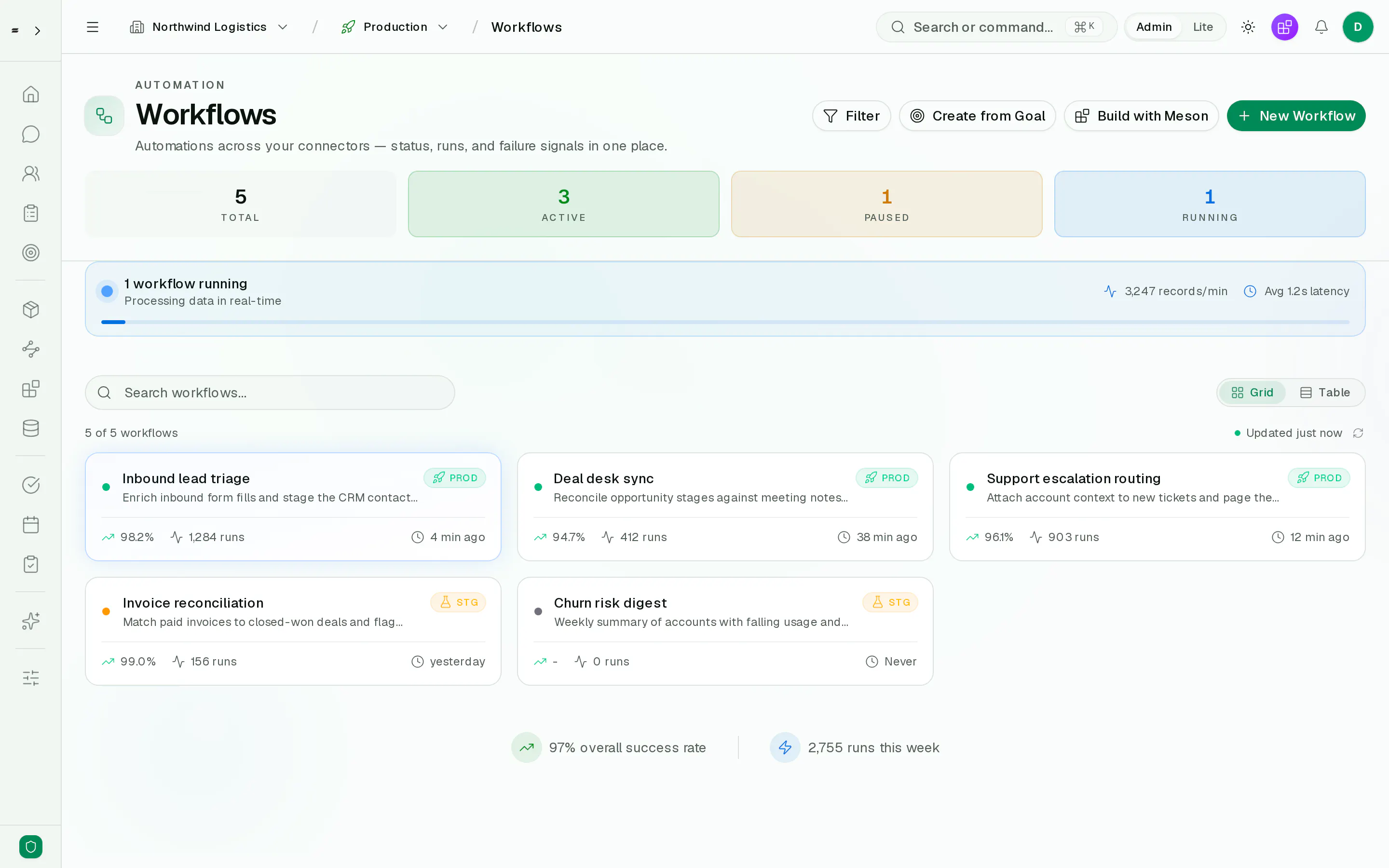Click Build with Meson button
This screenshot has width=1389, height=868.
tap(1142, 116)
